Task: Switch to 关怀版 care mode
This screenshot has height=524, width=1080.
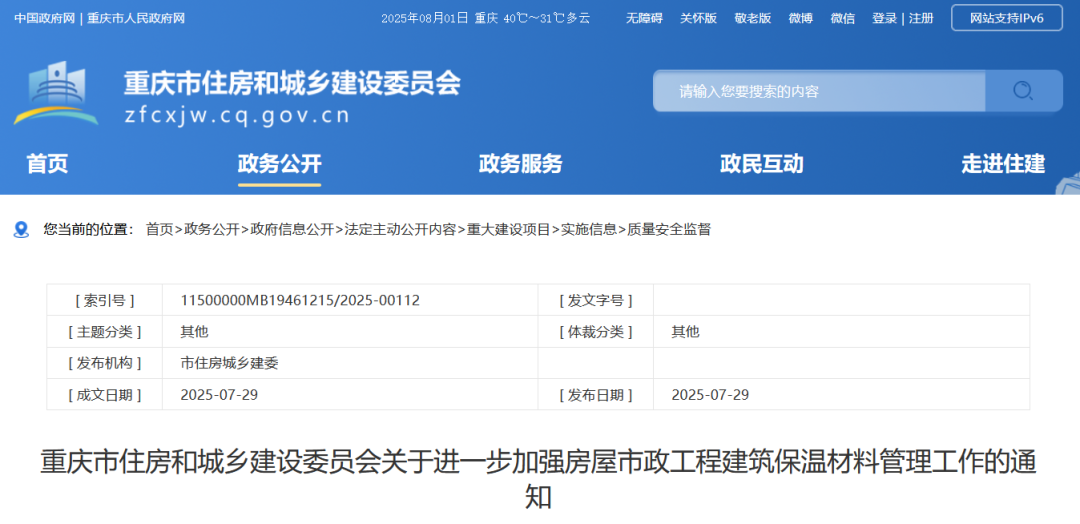Action: (698, 18)
